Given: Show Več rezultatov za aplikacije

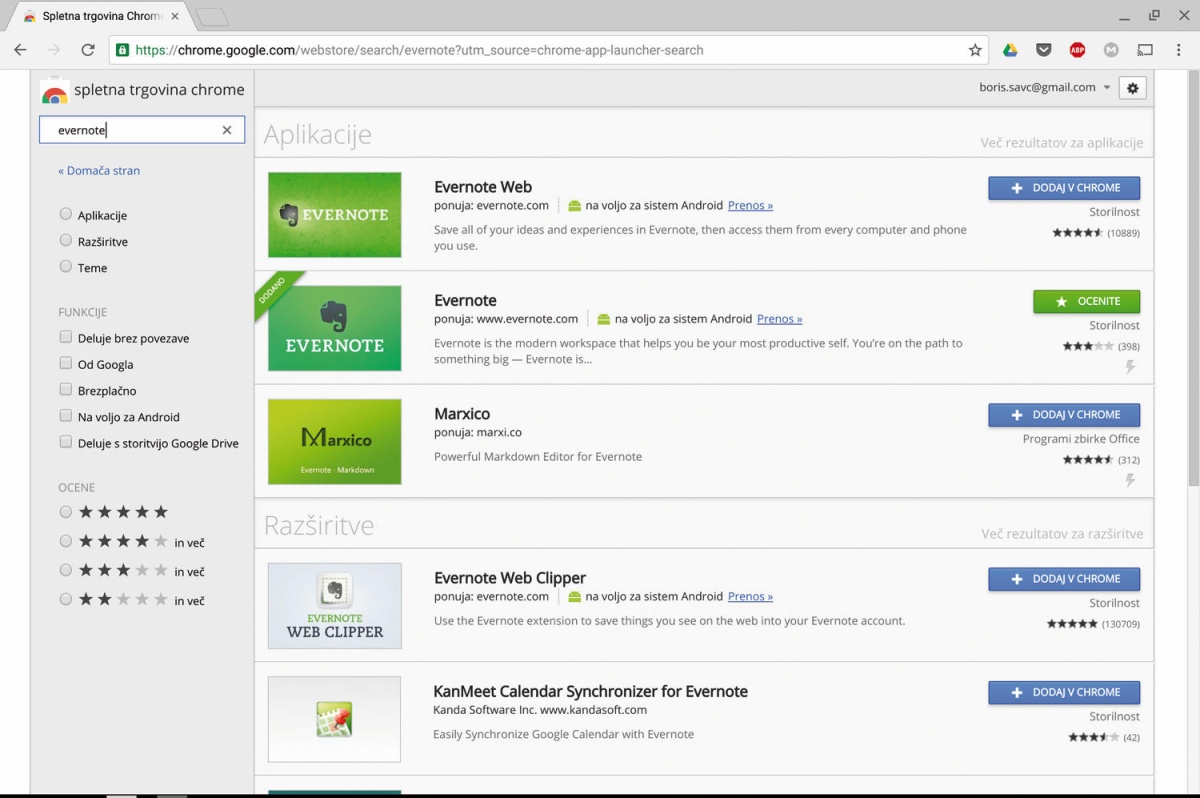Looking at the screenshot, I should [1062, 143].
